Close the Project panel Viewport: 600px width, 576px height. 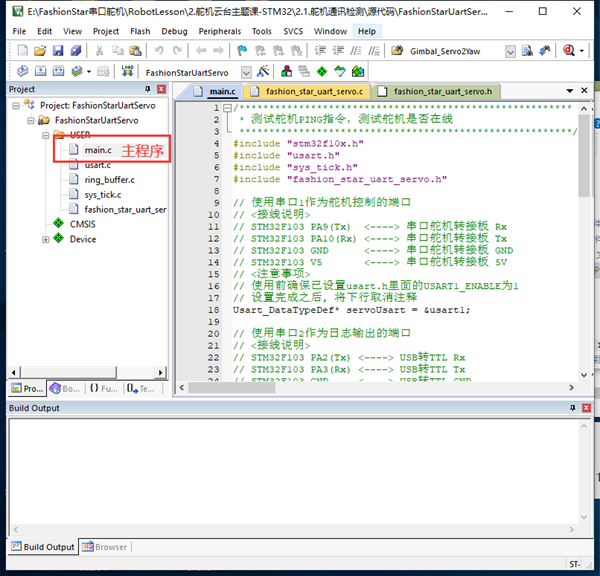(x=161, y=90)
